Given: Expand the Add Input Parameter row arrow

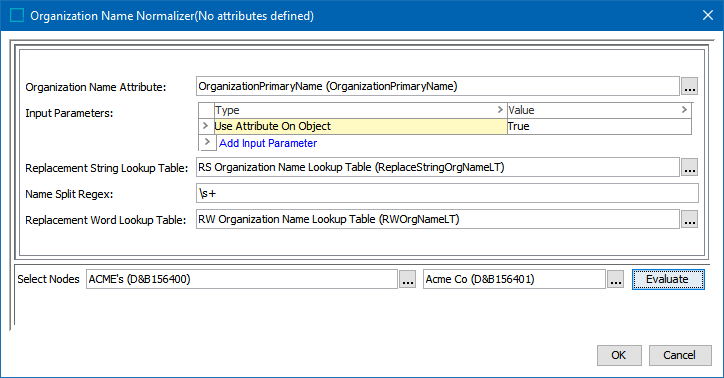Looking at the screenshot, I should (x=207, y=143).
